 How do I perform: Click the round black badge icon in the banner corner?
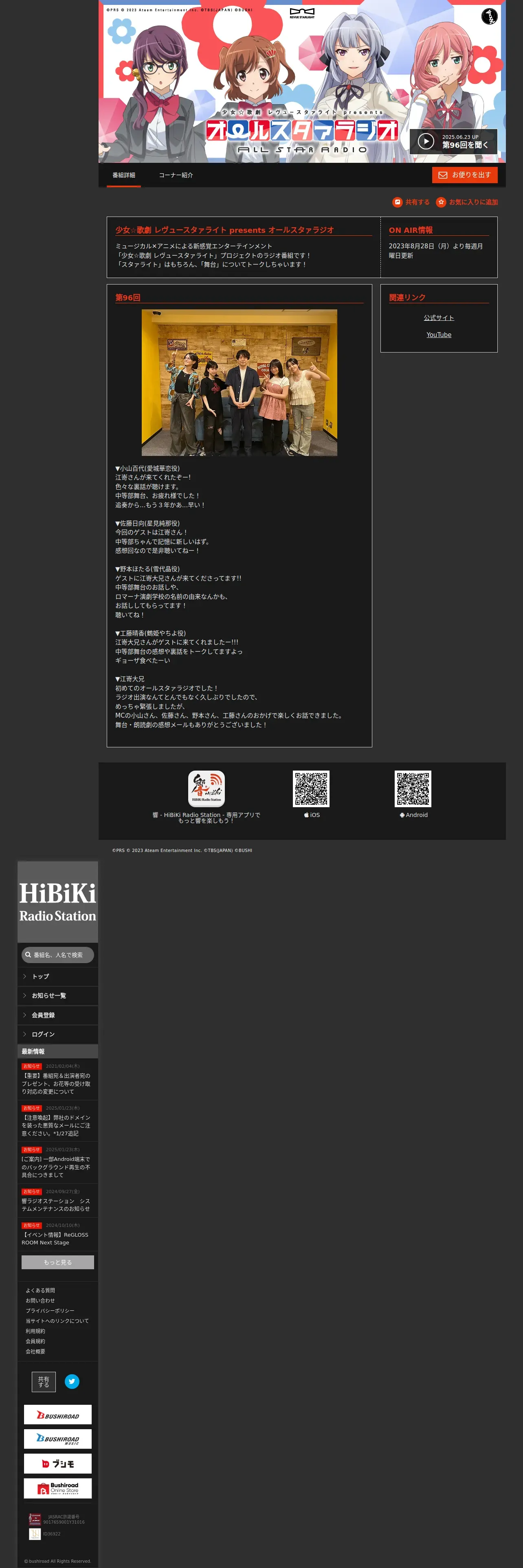pos(489,16)
